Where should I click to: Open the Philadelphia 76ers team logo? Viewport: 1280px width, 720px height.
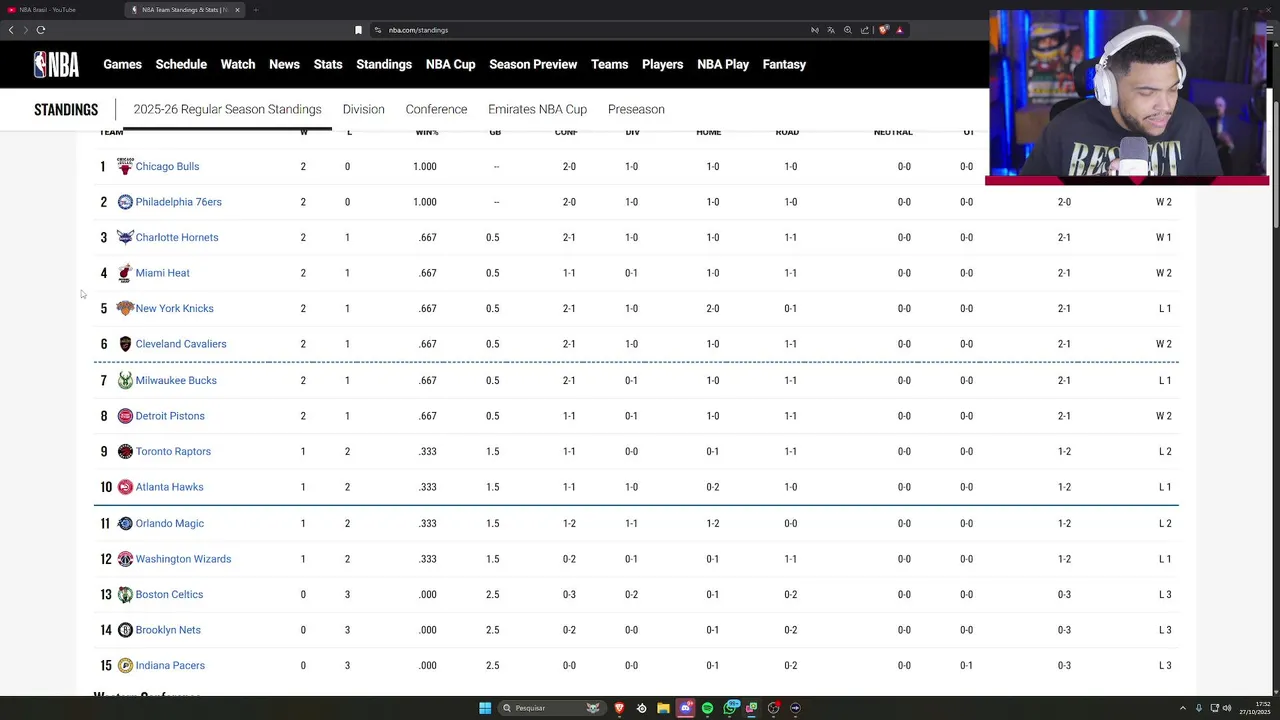click(x=125, y=202)
